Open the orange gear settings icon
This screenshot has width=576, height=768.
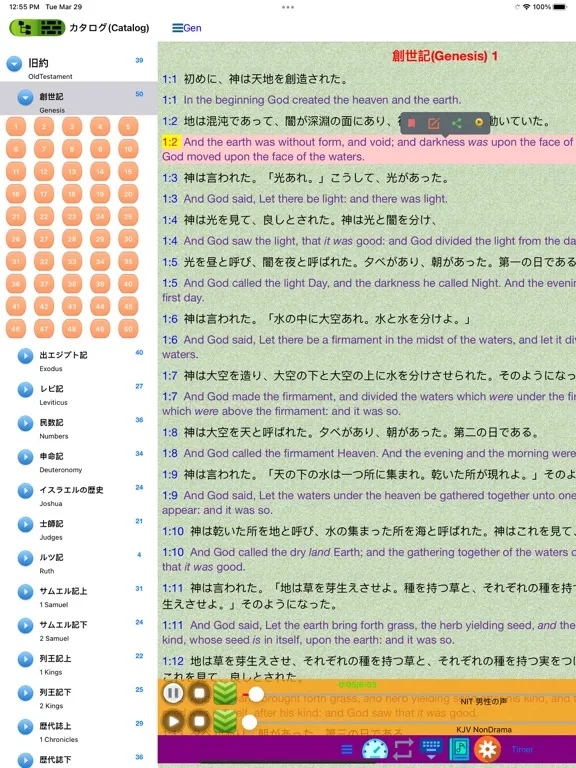click(487, 749)
